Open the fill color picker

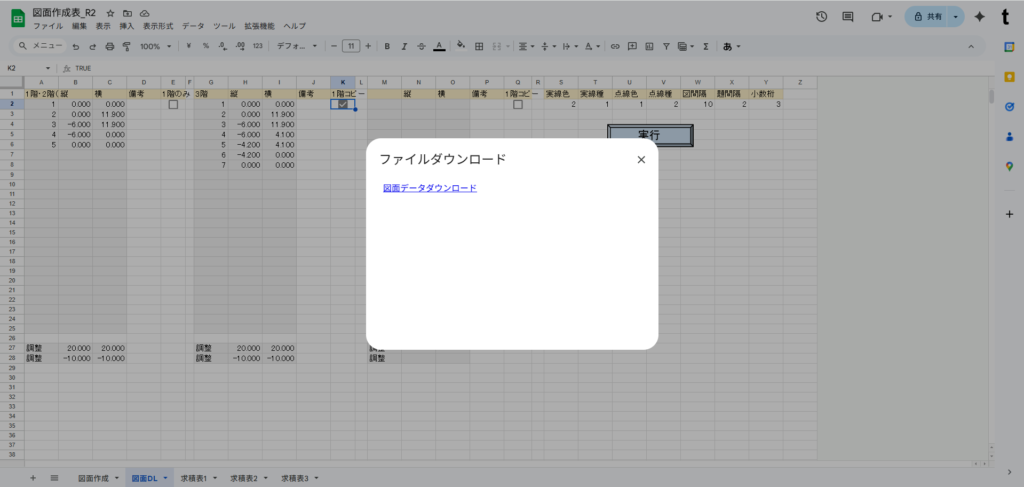[x=461, y=46]
